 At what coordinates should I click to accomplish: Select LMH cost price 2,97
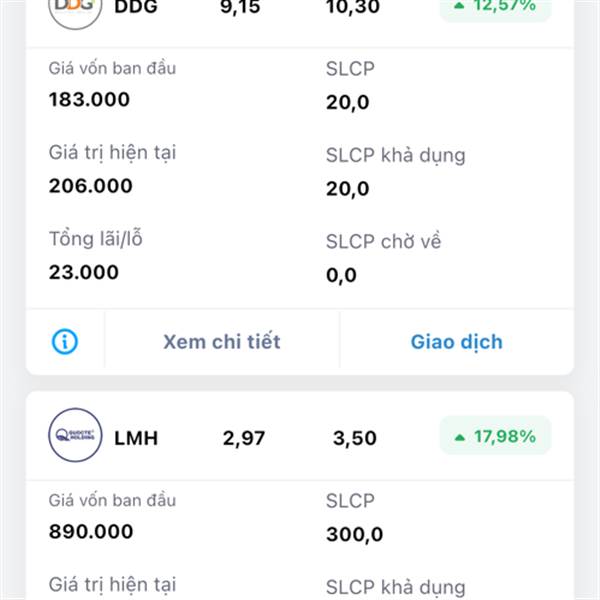point(244,438)
